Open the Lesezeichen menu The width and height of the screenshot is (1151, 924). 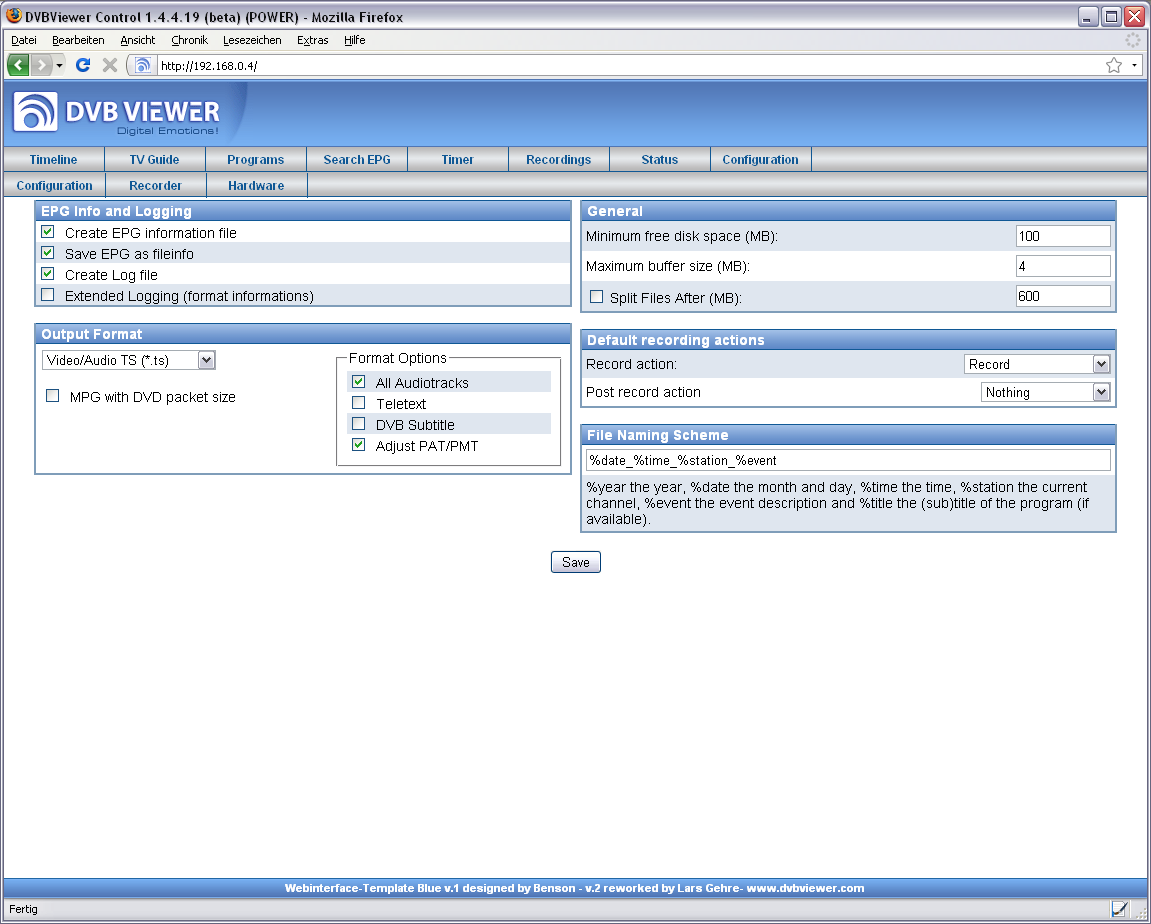[252, 40]
